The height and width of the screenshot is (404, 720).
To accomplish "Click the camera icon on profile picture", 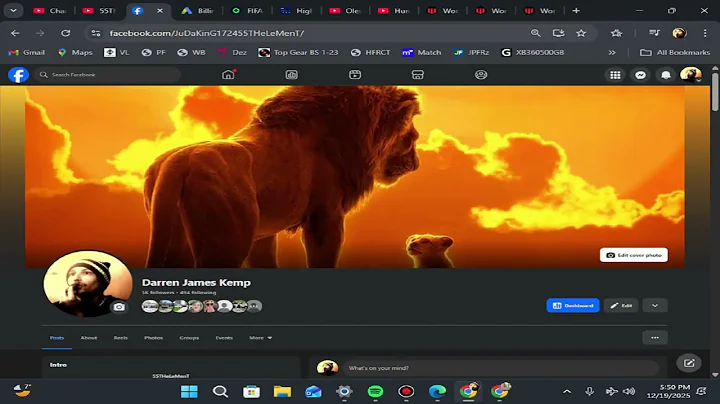I will pos(119,307).
